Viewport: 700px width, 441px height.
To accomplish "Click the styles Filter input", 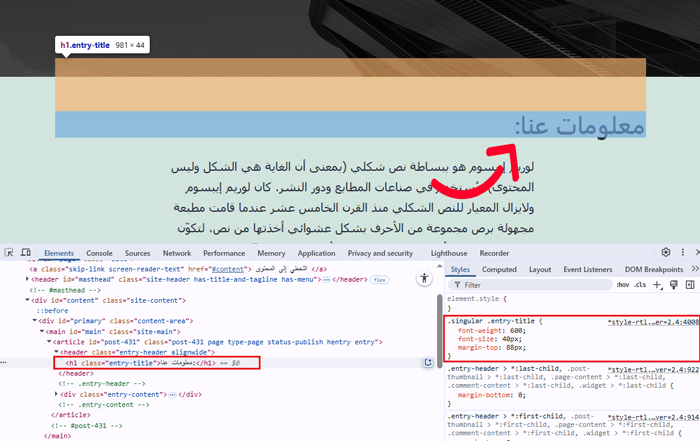I will [531, 285].
